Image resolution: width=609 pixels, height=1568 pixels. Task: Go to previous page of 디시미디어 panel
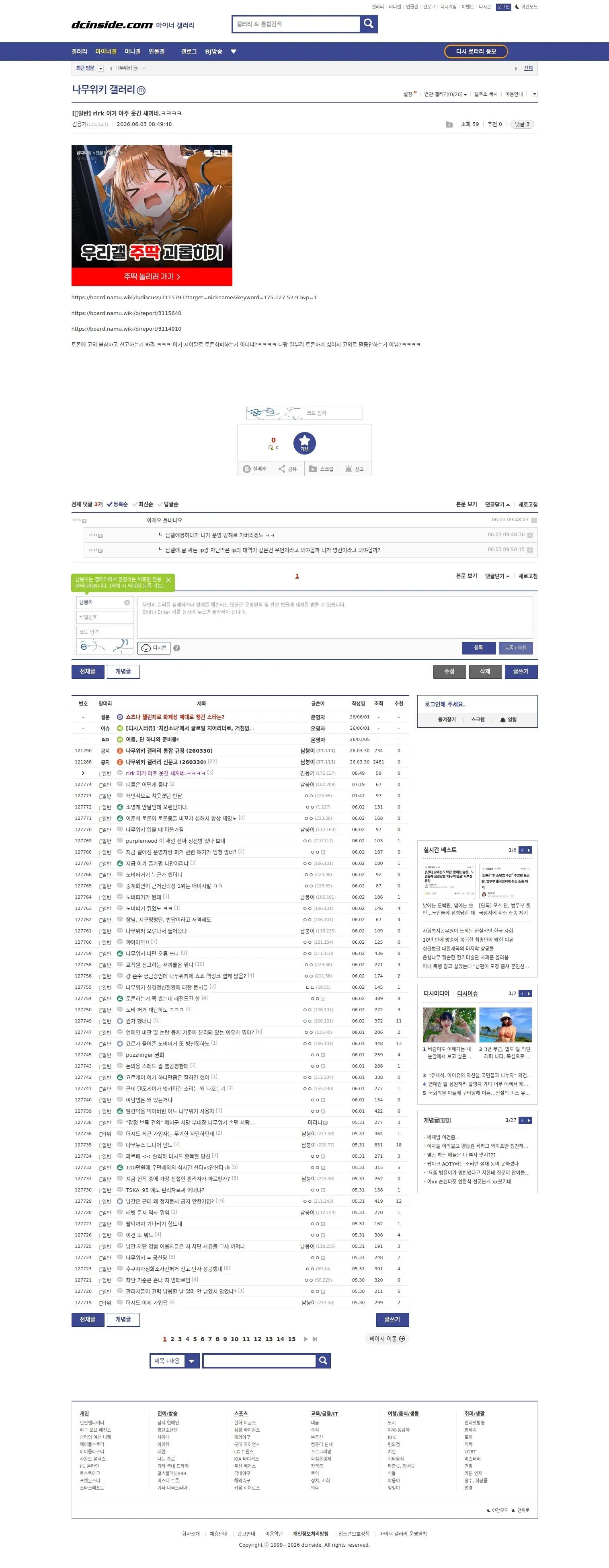coord(522,994)
